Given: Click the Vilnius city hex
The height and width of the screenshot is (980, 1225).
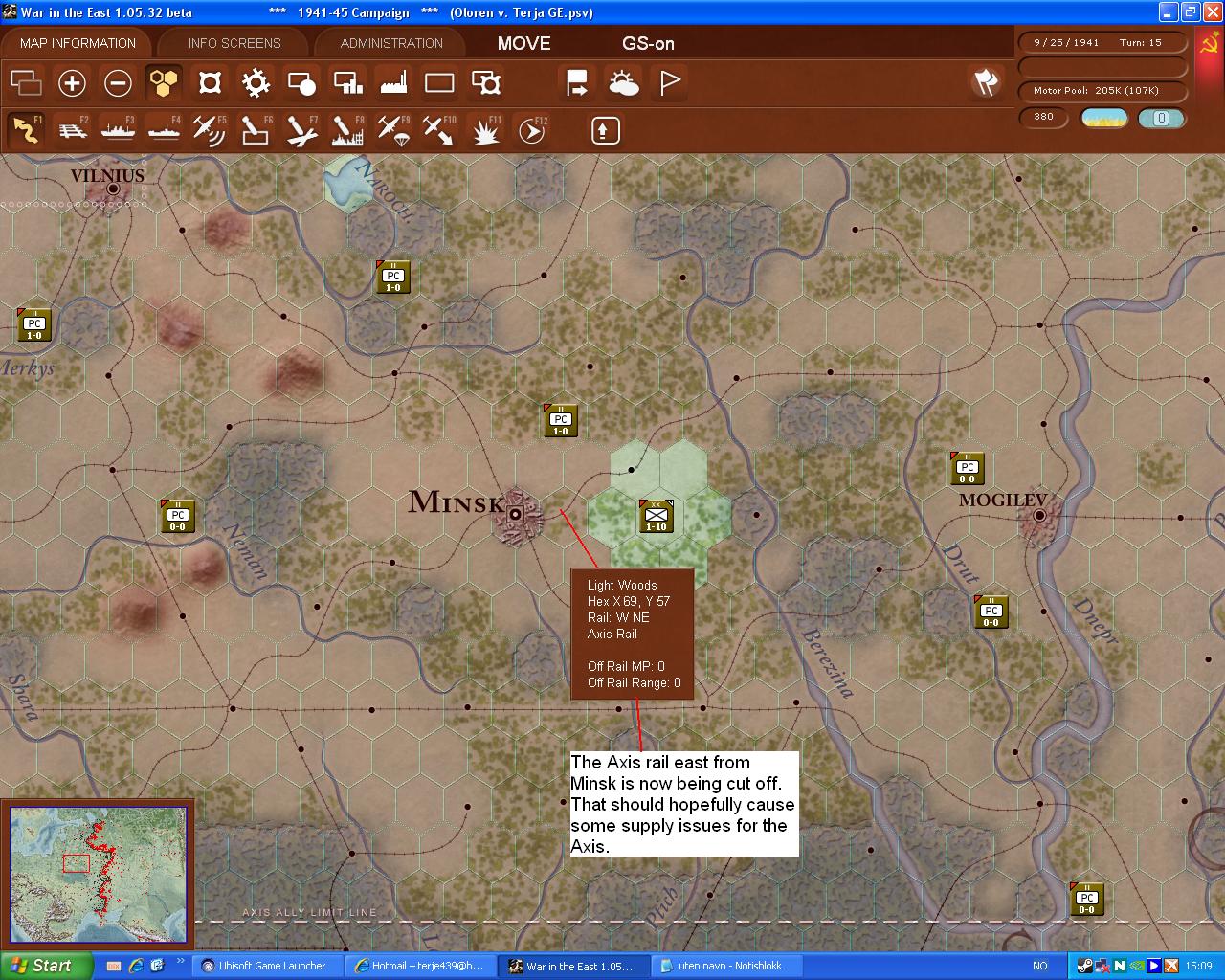Looking at the screenshot, I should pos(114,189).
